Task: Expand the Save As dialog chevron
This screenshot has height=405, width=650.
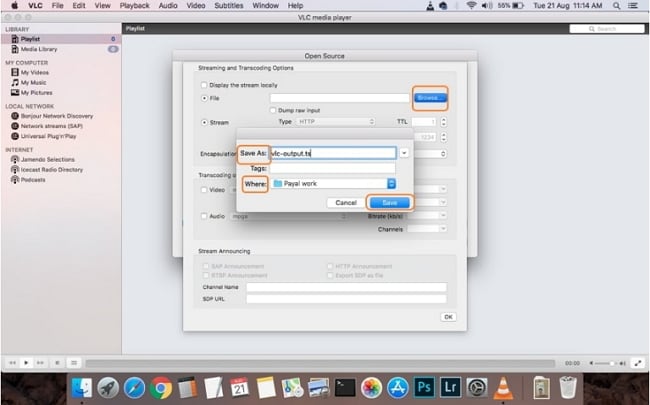Action: pos(404,153)
